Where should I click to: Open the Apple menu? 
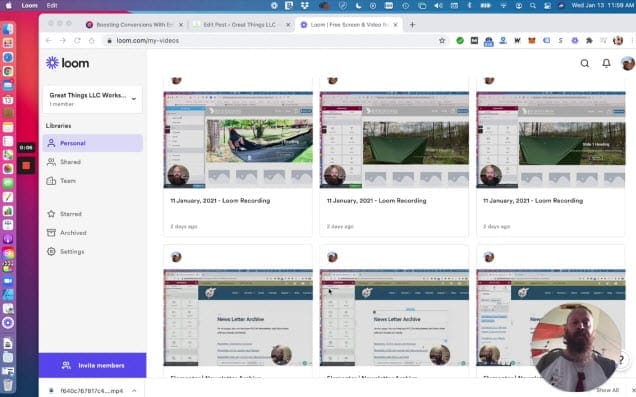pyautogui.click(x=9, y=6)
